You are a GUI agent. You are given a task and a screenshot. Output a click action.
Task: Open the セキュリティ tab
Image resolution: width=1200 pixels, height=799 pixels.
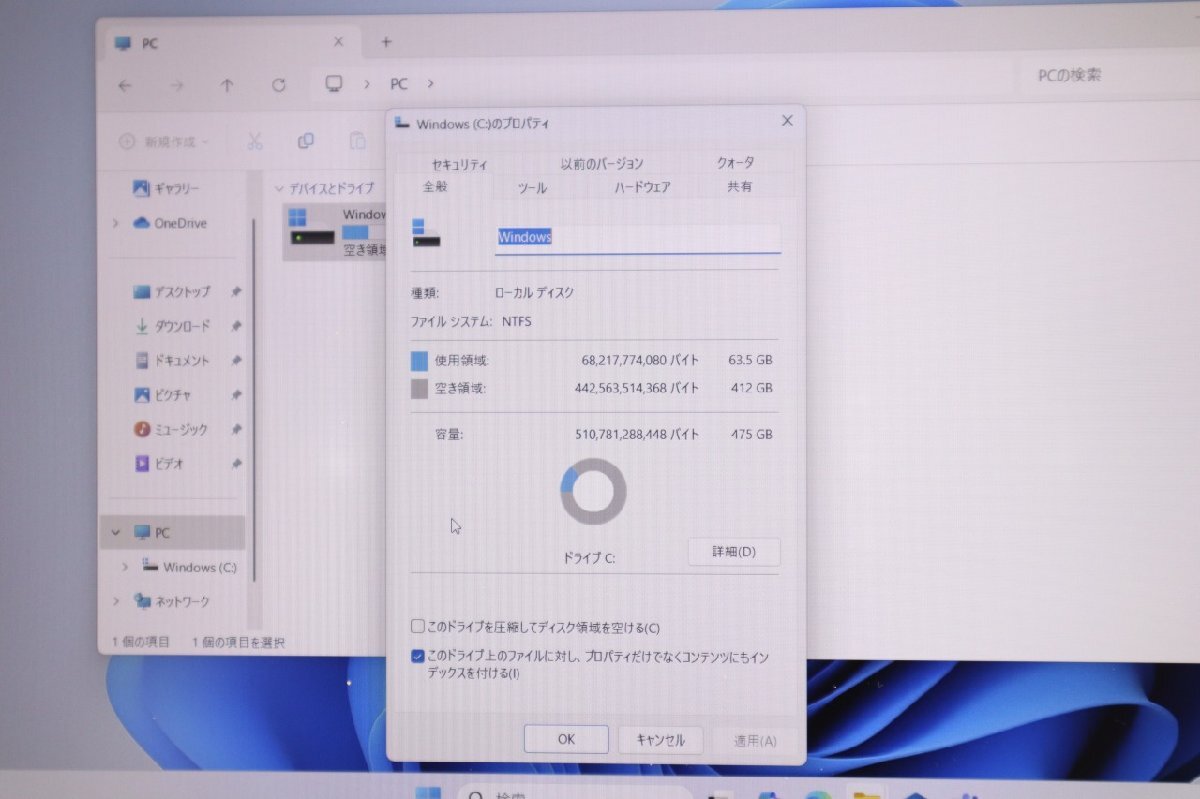click(459, 163)
